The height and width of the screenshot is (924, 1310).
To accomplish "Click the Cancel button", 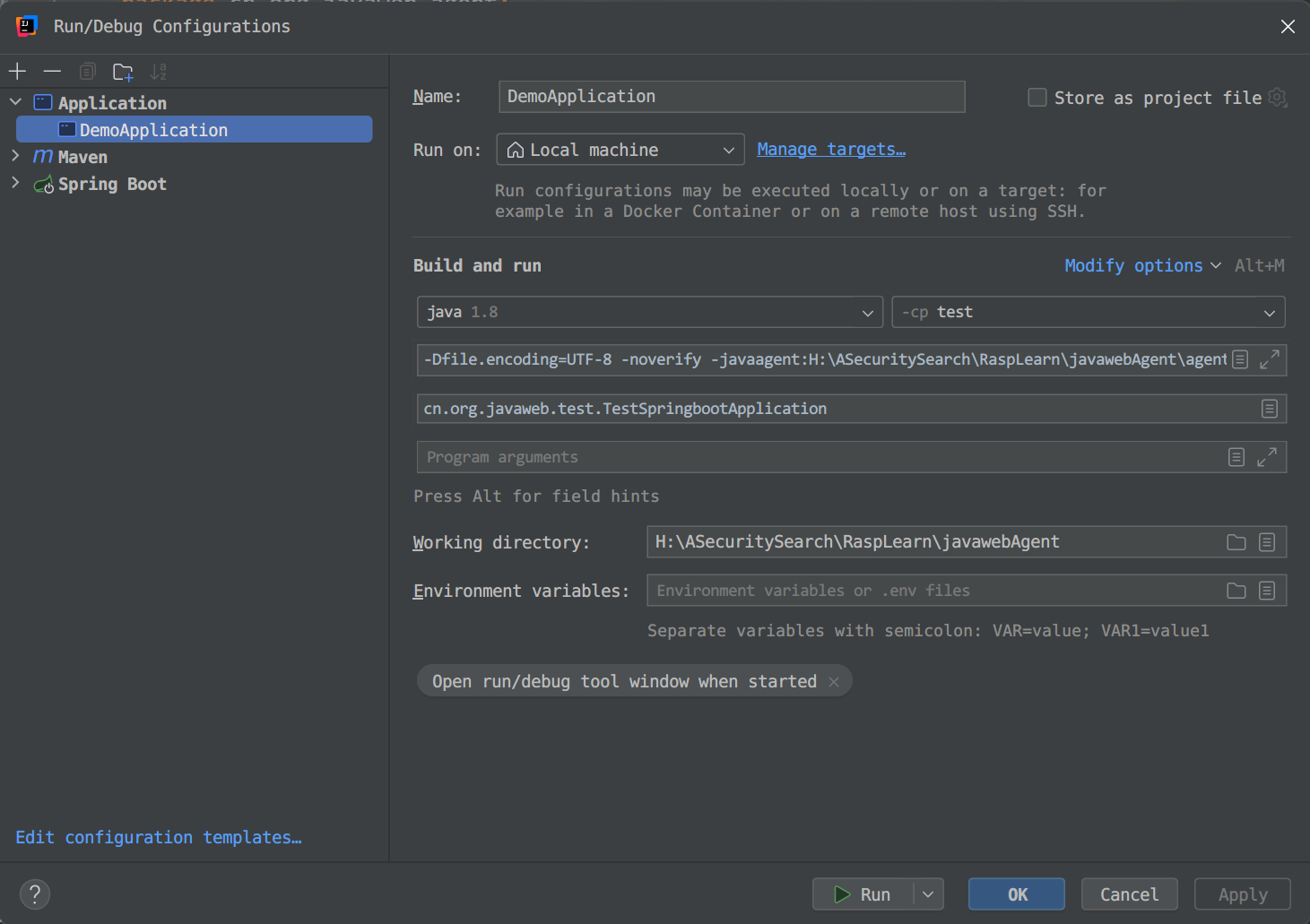I will click(1129, 894).
